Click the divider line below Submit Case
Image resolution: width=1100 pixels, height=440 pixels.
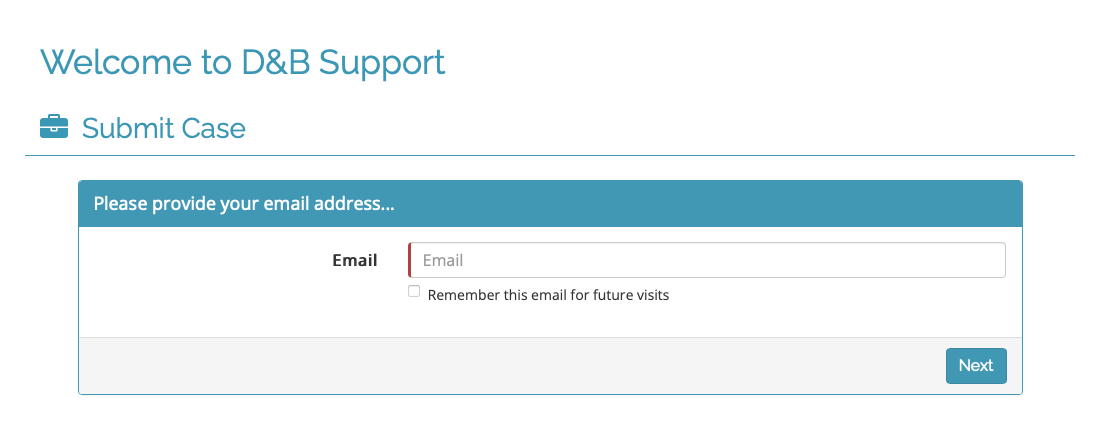(550, 155)
